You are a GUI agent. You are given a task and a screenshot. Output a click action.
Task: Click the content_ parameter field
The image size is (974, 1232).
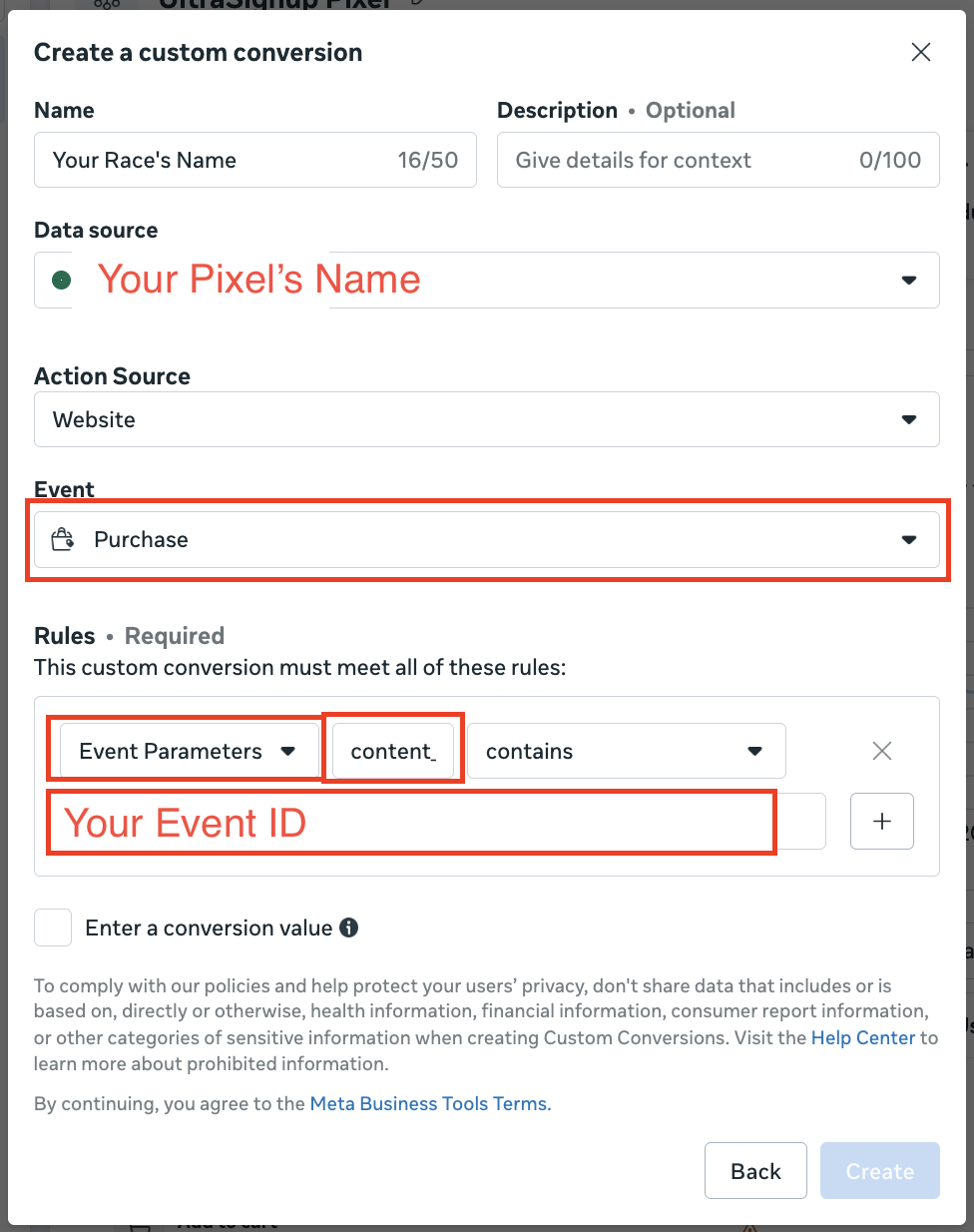tap(394, 751)
